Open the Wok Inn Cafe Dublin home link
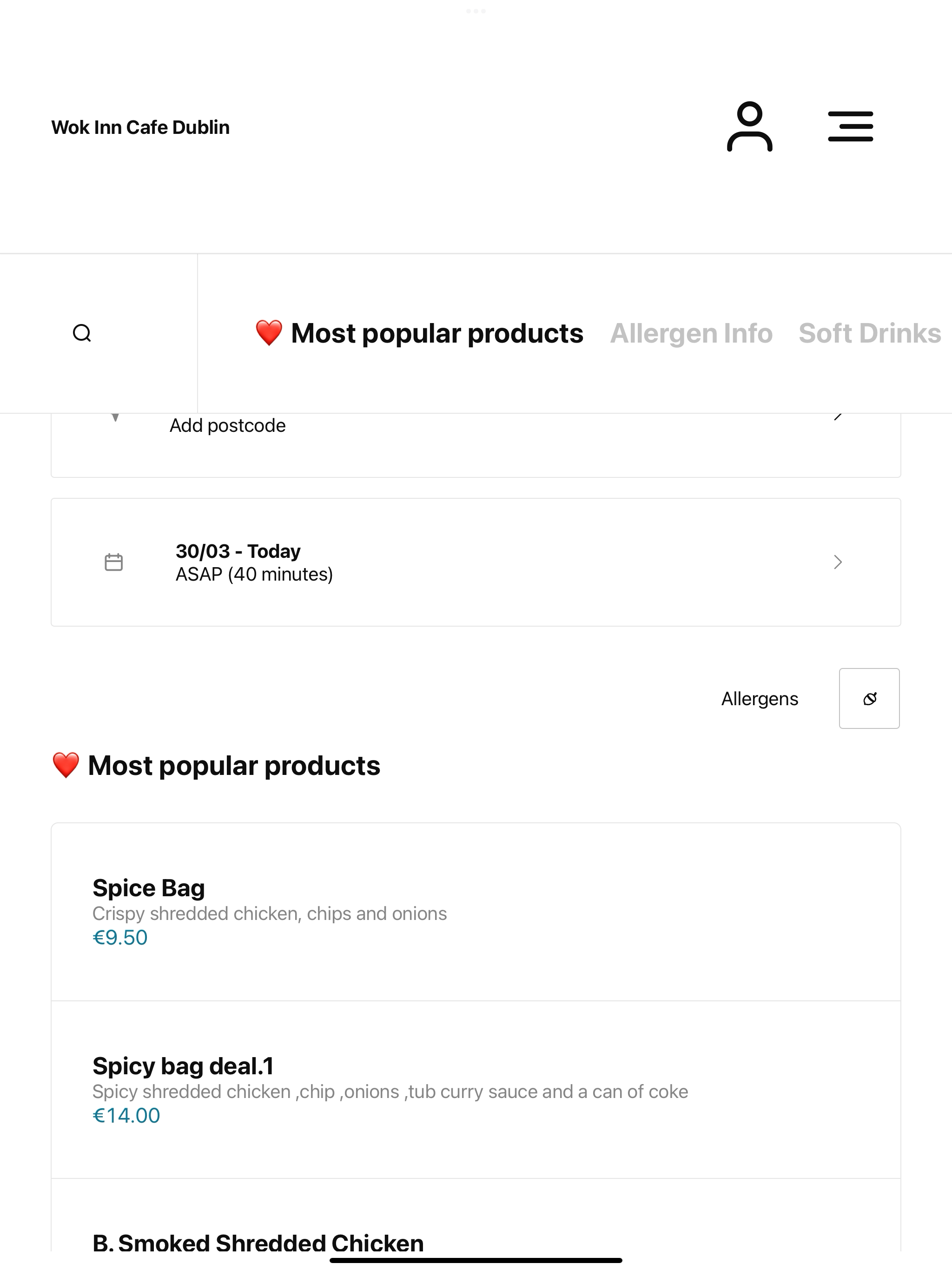 (141, 127)
